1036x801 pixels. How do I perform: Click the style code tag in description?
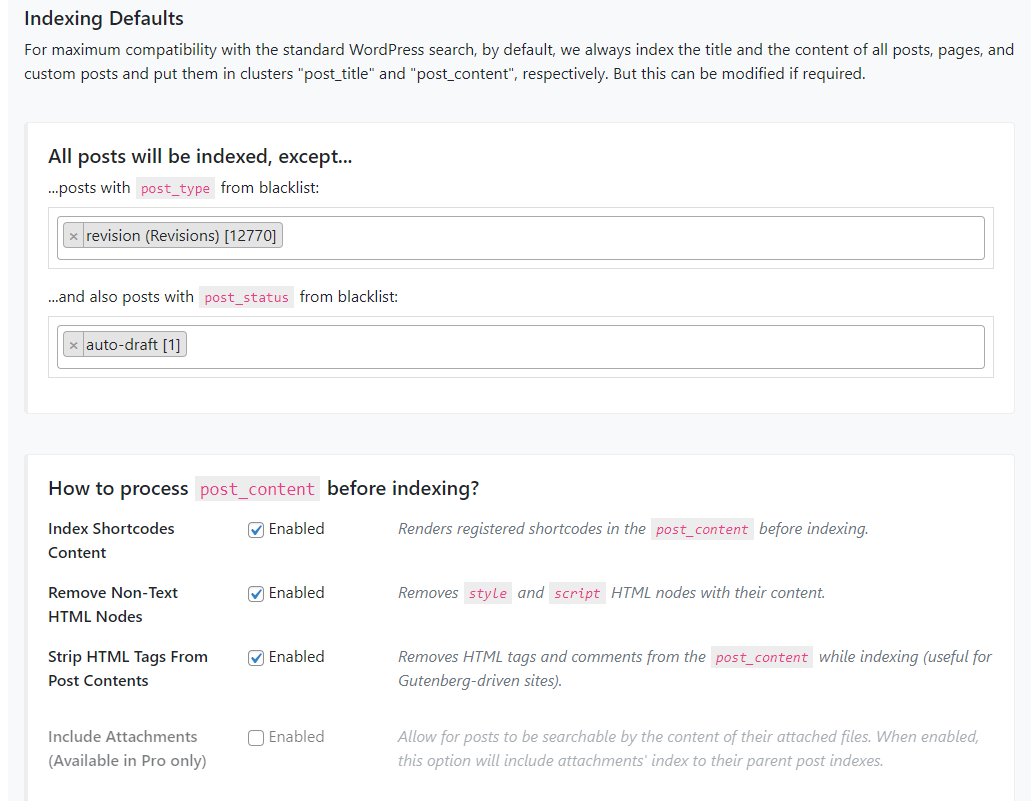(x=488, y=593)
